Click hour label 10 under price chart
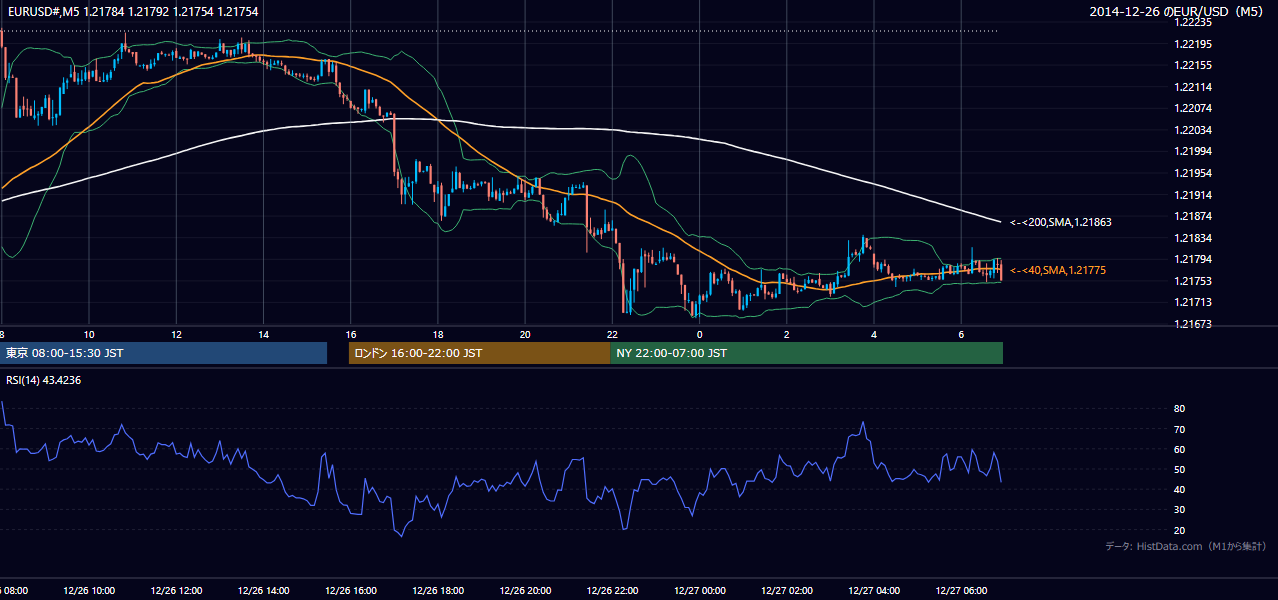Image resolution: width=1278 pixels, height=600 pixels. pyautogui.click(x=89, y=334)
